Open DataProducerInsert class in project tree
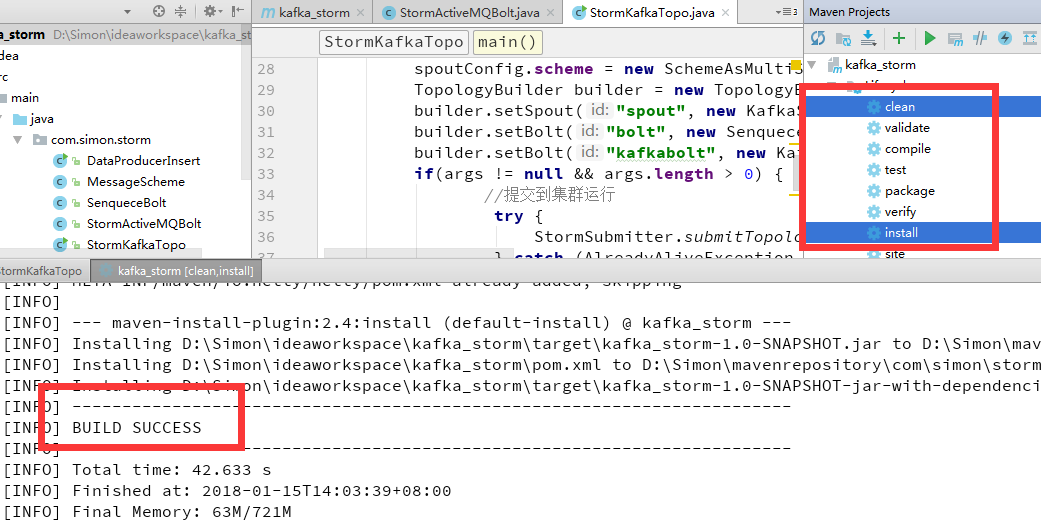1041x526 pixels. point(143,161)
